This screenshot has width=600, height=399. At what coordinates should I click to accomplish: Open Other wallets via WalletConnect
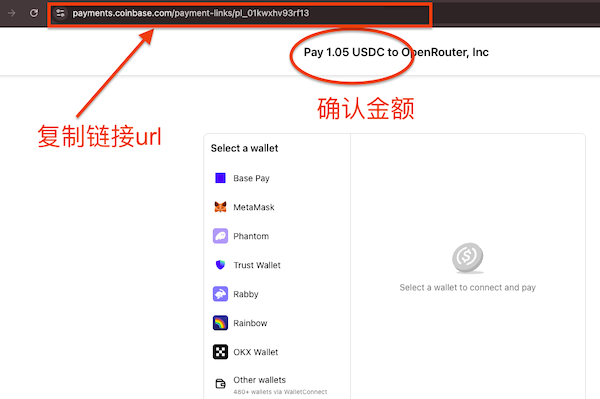(259, 380)
